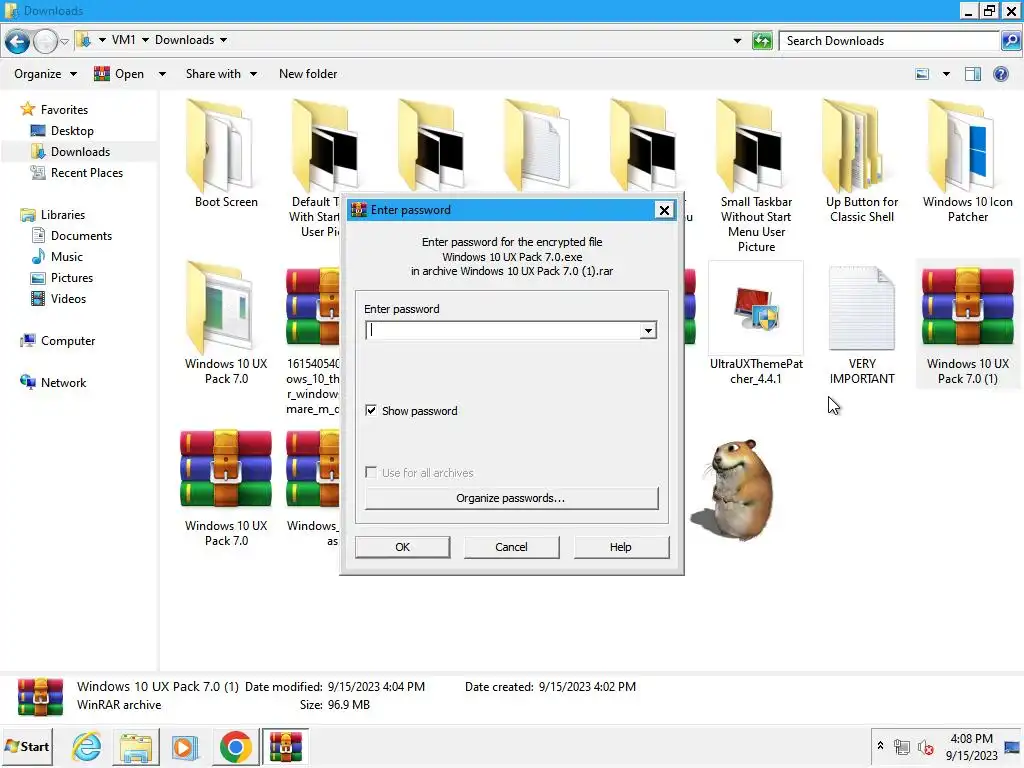This screenshot has height=768, width=1024.
Task: Select UltraUXThemePatcher_4.4.1 installer icon
Action: pos(756,323)
